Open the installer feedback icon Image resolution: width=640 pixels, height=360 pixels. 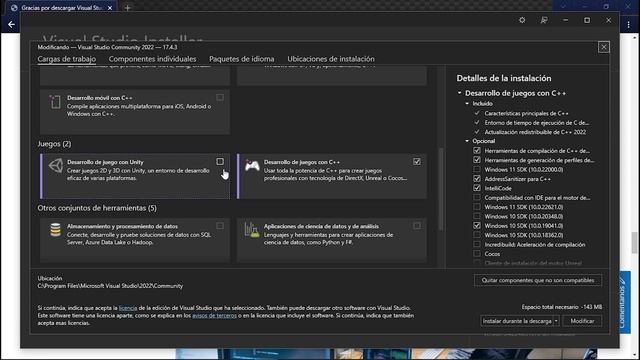[x=544, y=20]
